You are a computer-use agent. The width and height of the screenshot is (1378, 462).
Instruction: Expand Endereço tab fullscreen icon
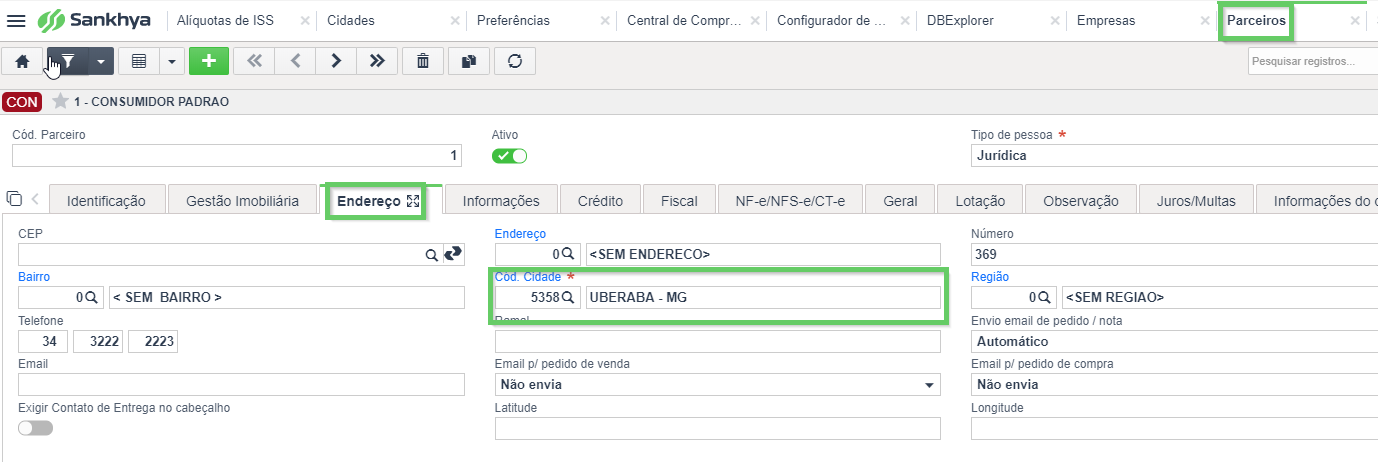[412, 201]
